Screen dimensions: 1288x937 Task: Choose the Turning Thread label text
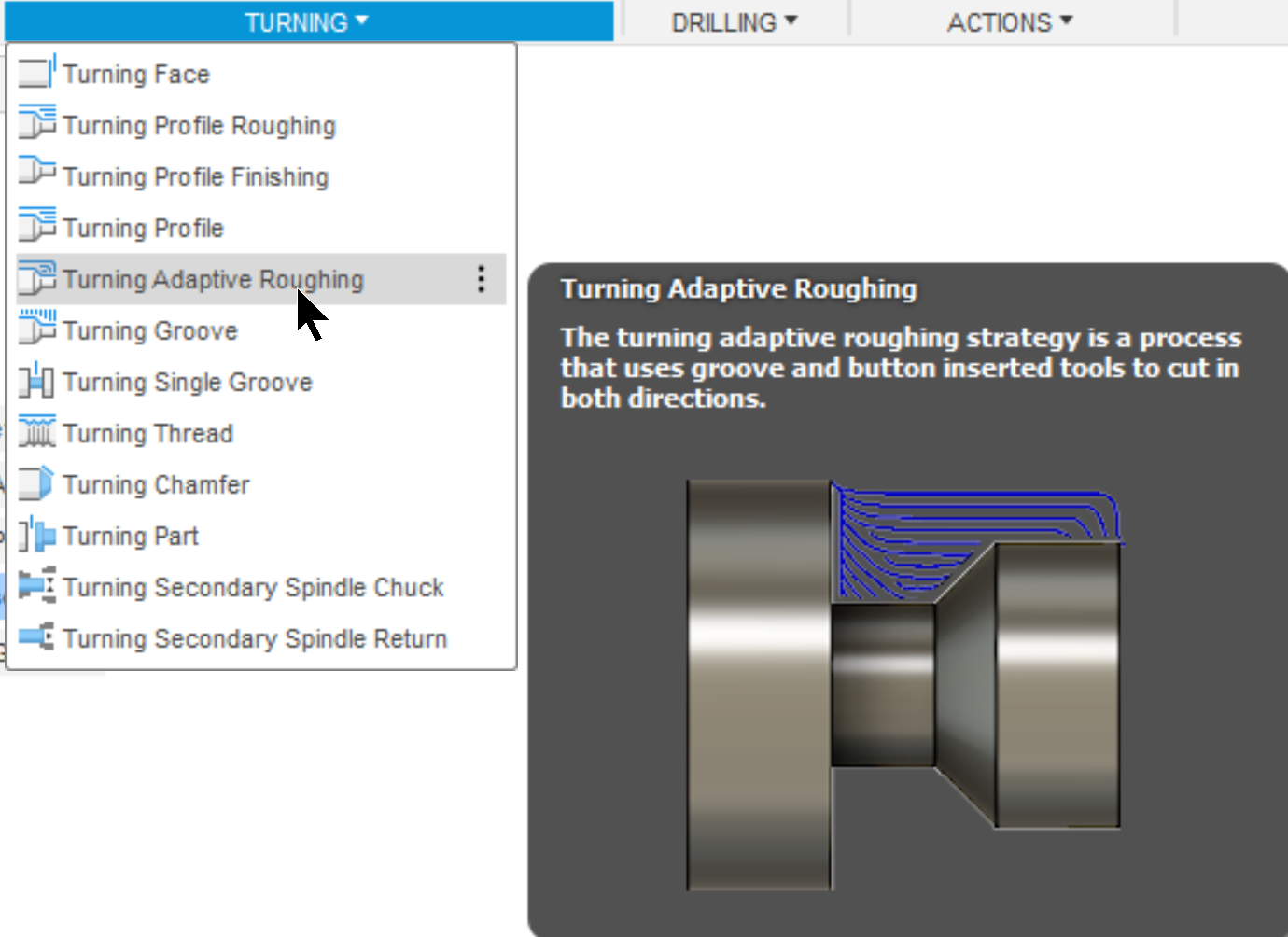coord(148,433)
